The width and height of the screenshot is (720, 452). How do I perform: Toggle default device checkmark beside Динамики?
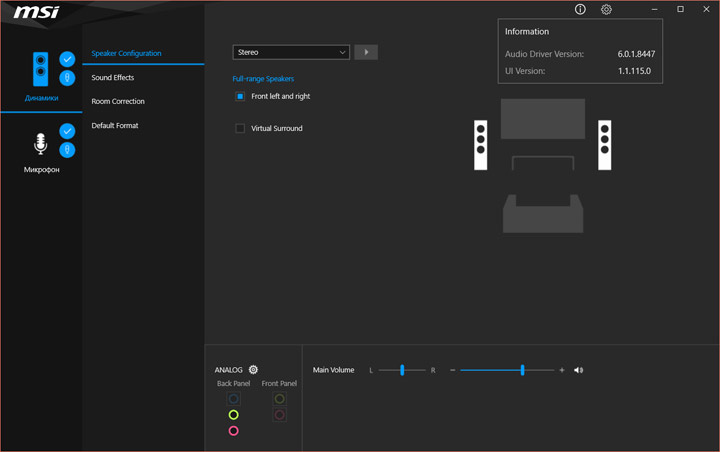click(67, 59)
